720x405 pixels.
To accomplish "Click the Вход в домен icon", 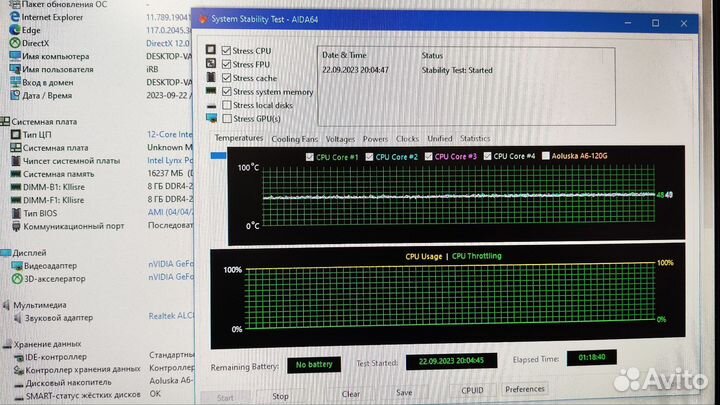I will point(15,82).
